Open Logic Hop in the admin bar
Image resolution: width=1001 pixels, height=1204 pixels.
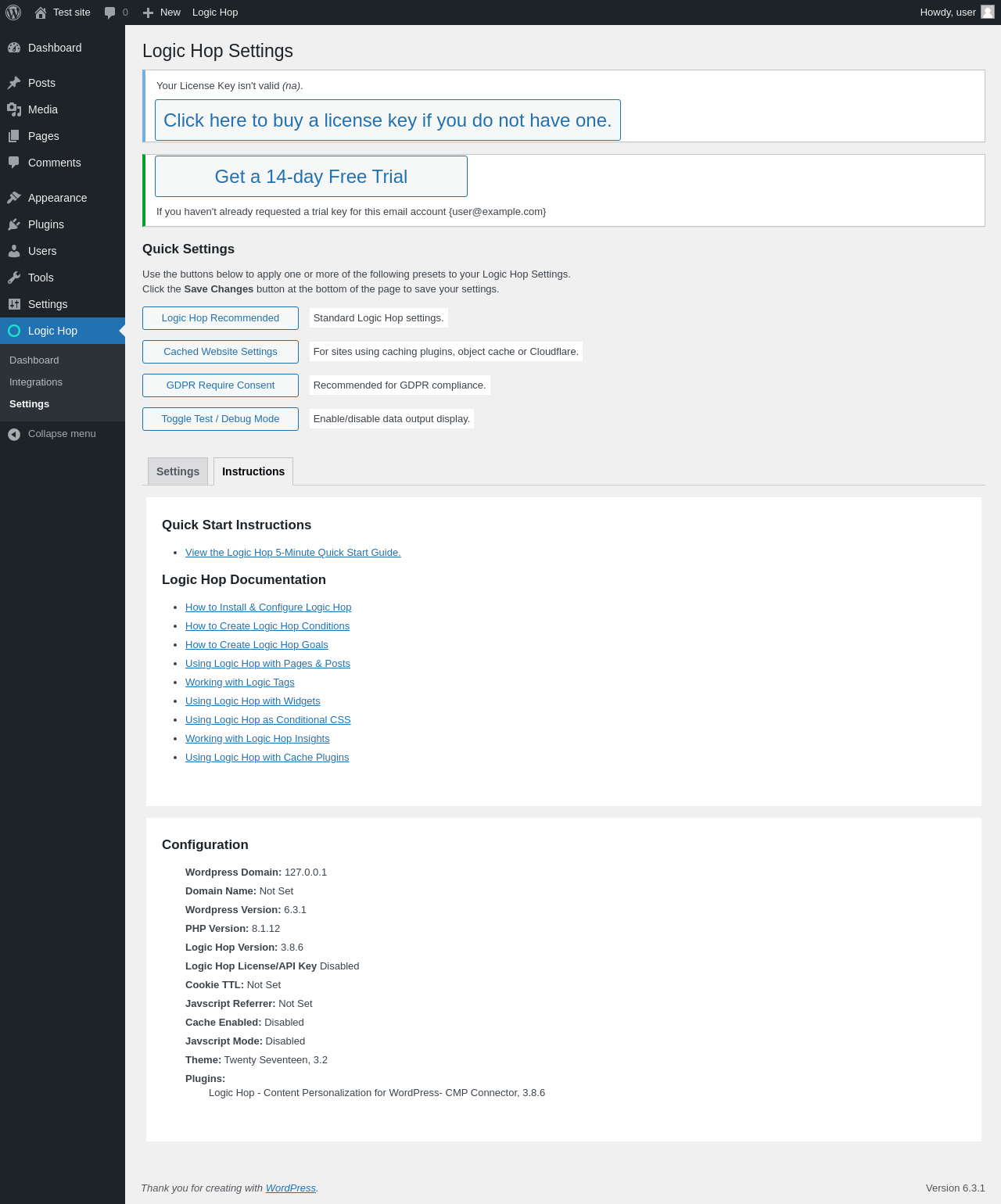point(215,13)
